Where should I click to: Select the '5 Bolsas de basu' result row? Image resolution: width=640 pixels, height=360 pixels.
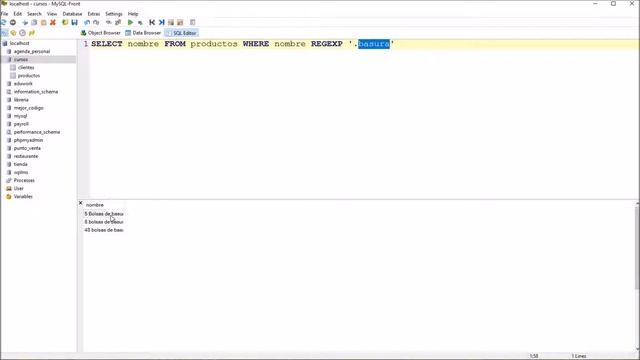(104, 214)
